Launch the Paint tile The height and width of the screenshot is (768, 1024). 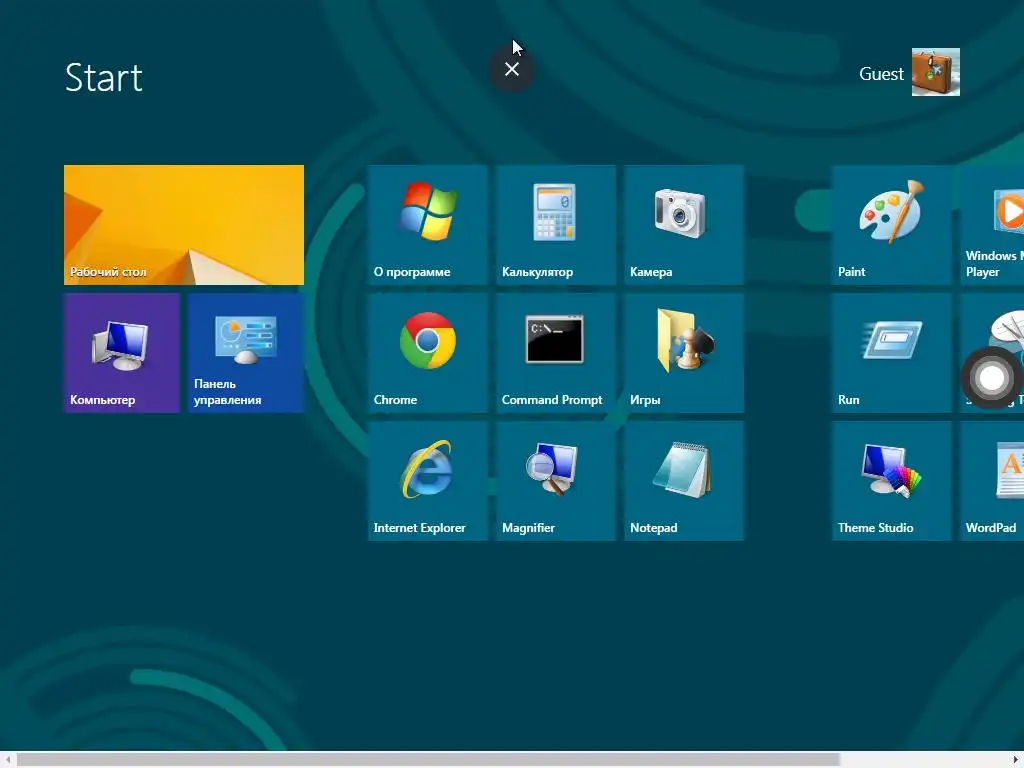pyautogui.click(x=892, y=225)
